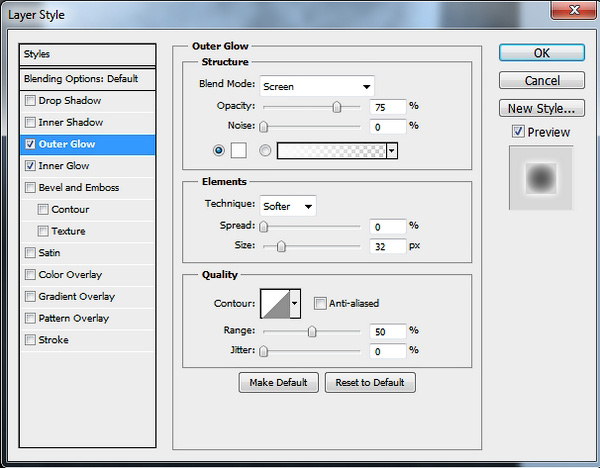Uncheck the Outer Glow checkbox

[x=30, y=144]
